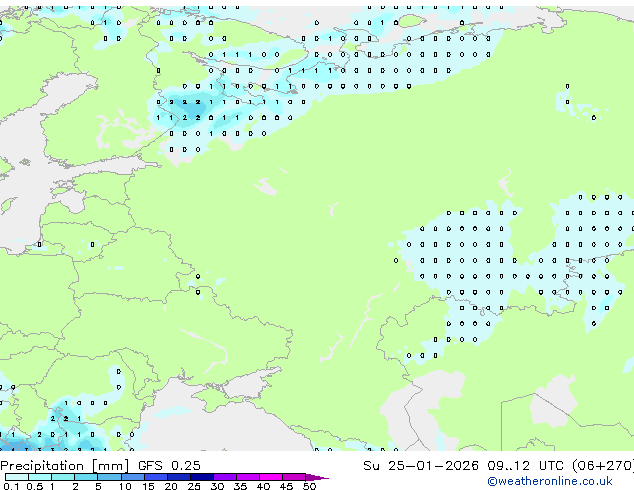Click the 10–15 mm blue legend swatch
Viewport: 634px width, 490px height.
point(132,477)
